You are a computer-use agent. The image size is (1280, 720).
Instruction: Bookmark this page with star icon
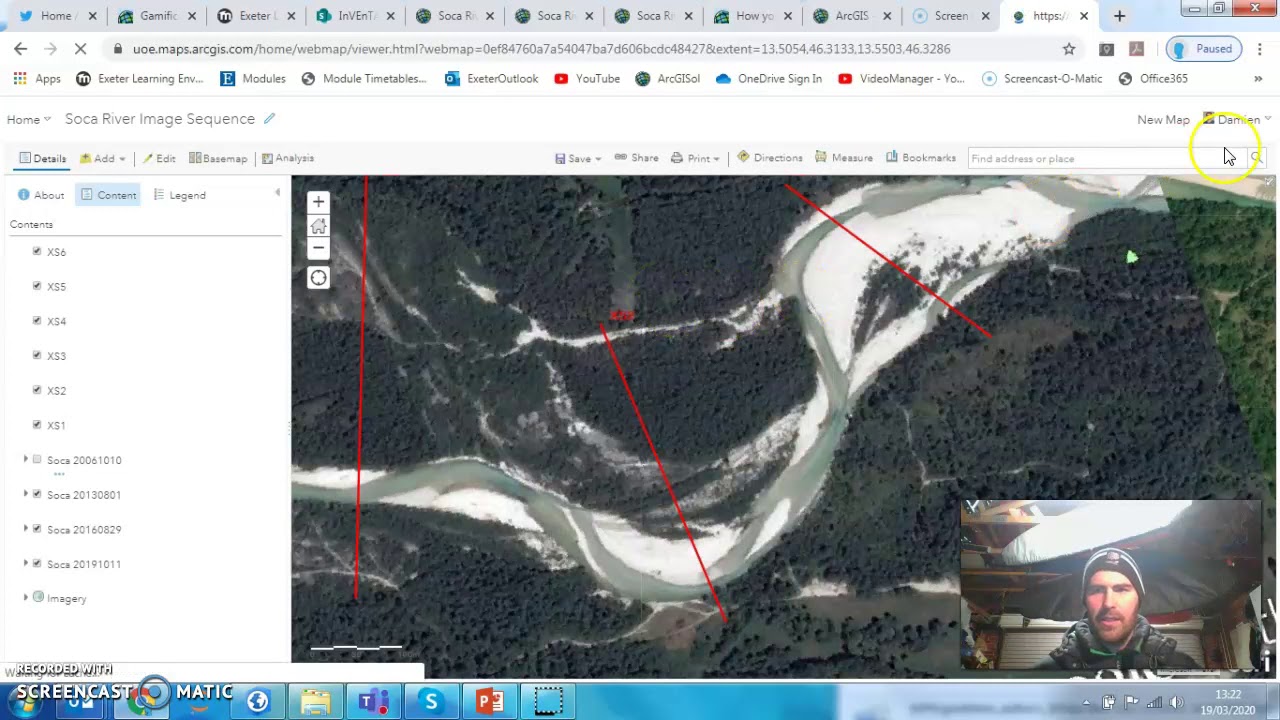pyautogui.click(x=1069, y=48)
